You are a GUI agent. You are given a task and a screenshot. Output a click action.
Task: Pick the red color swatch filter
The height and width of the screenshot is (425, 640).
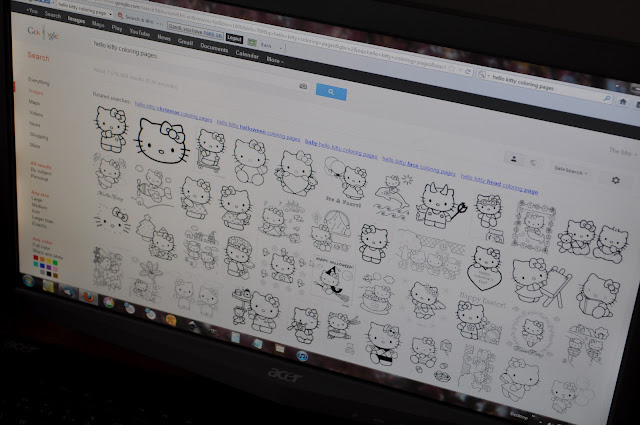(36, 258)
